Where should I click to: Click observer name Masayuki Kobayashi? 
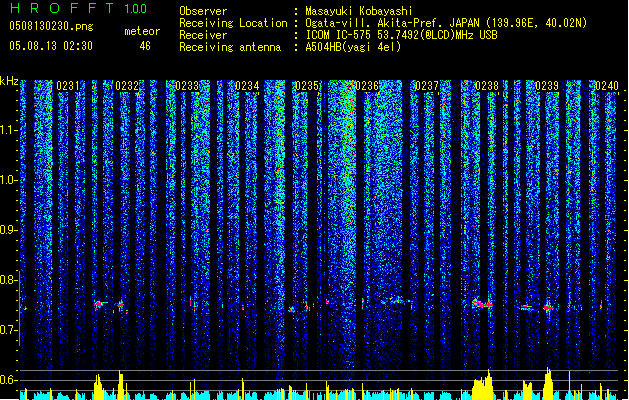click(358, 11)
